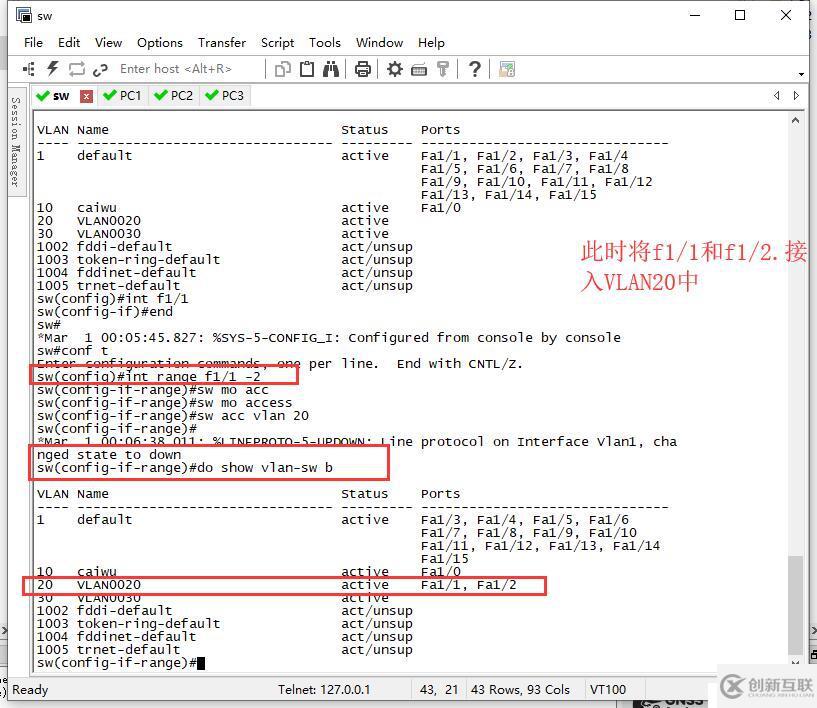Click the 'sw(config-if)#end' line
The image size is (817, 708).
point(105,312)
